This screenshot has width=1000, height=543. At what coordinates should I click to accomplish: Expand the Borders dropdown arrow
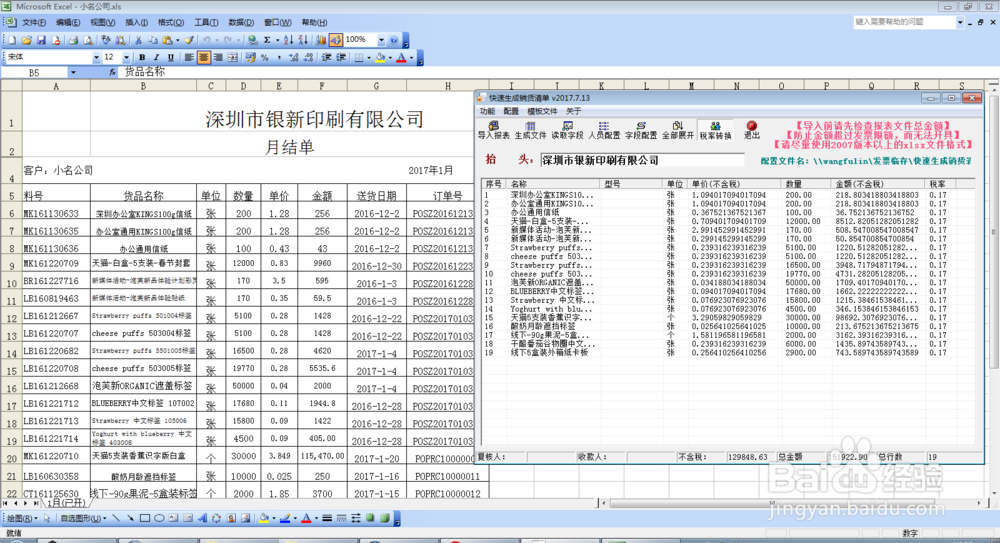pos(369,57)
